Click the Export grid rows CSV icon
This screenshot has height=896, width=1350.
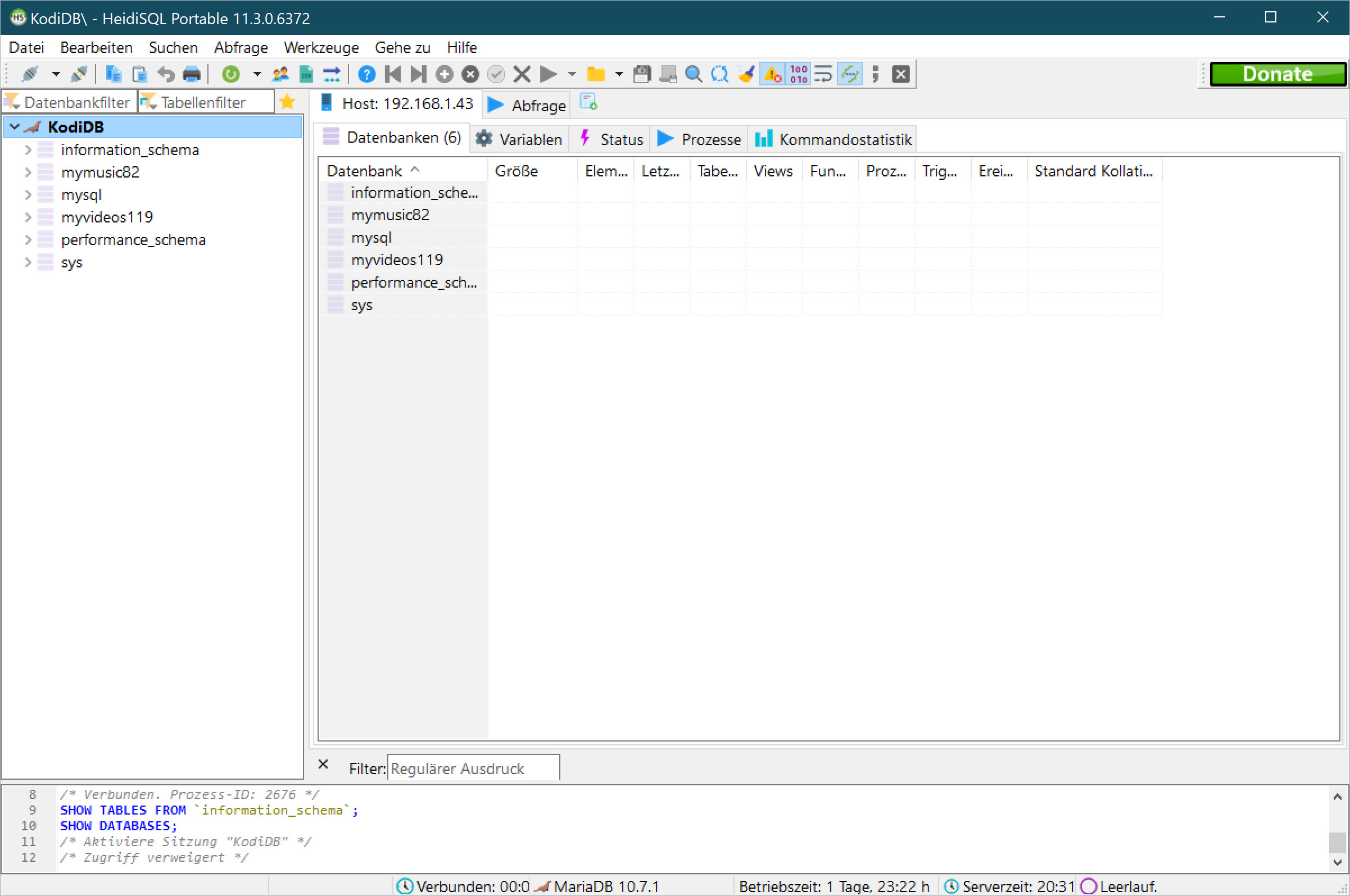(307, 74)
